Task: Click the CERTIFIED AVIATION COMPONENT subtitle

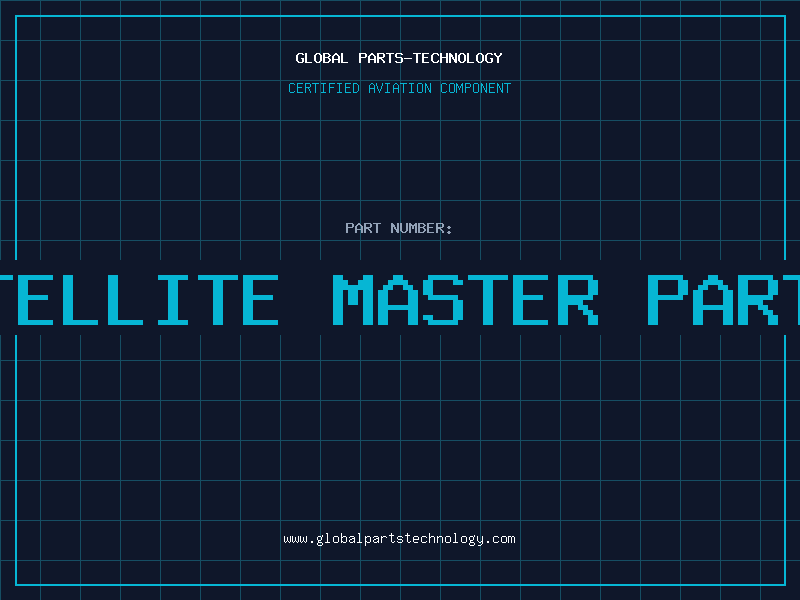Action: click(x=399, y=88)
